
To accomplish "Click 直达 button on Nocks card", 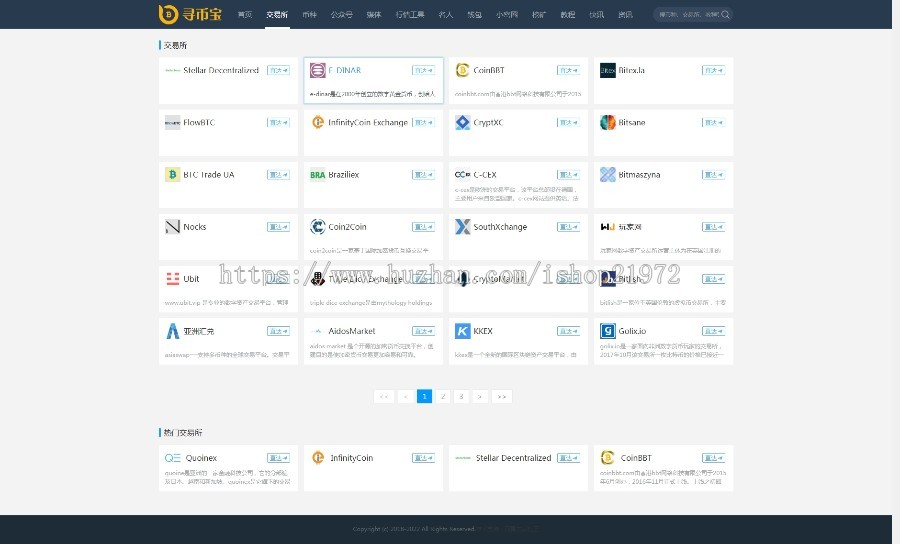I will [278, 227].
